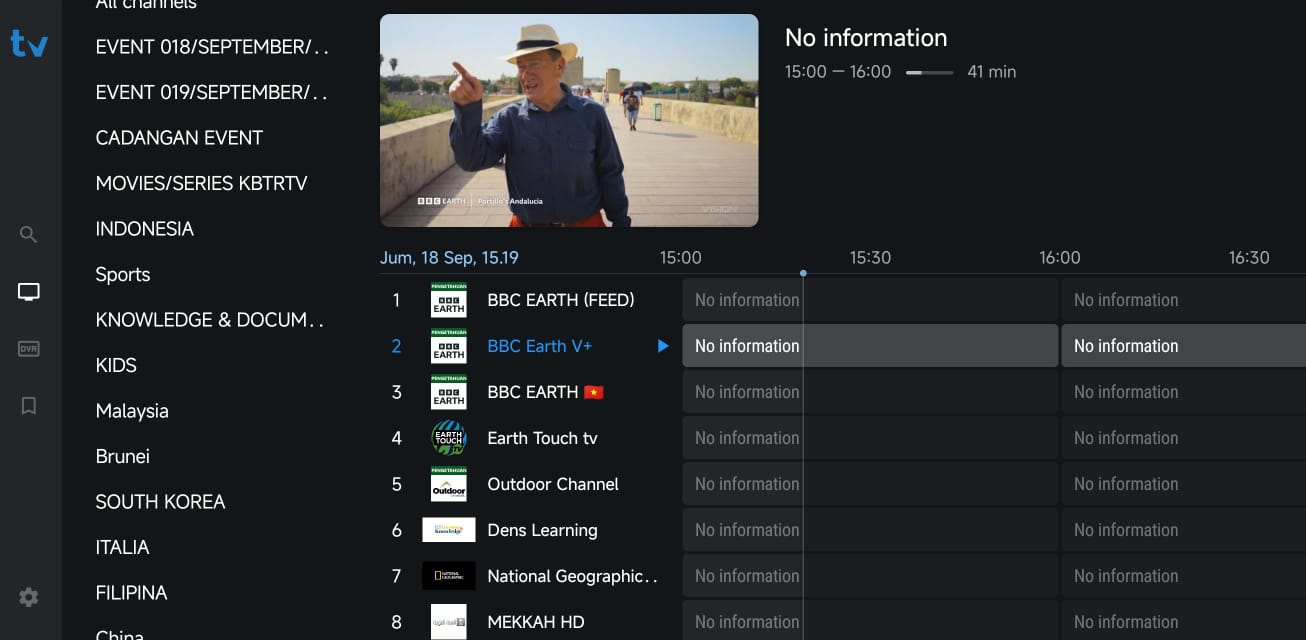
Task: Select National Geographic.. channel name
Action: point(573,576)
